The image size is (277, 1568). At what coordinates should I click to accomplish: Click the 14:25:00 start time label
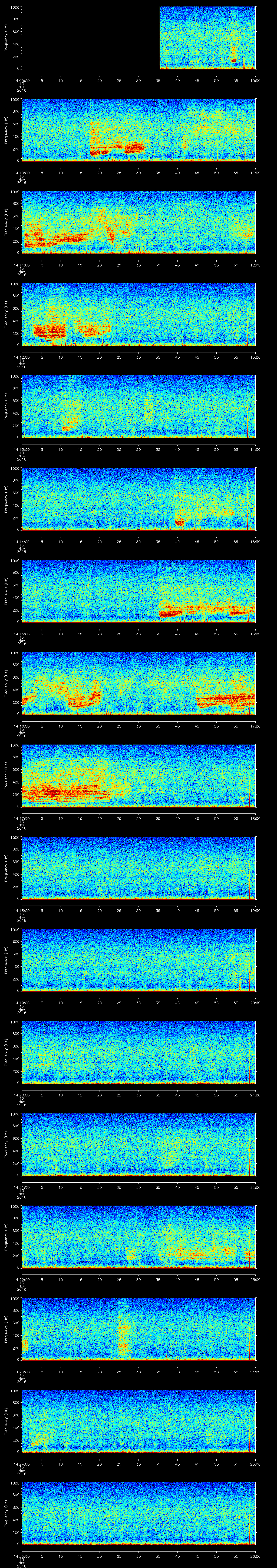(x=21, y=1556)
